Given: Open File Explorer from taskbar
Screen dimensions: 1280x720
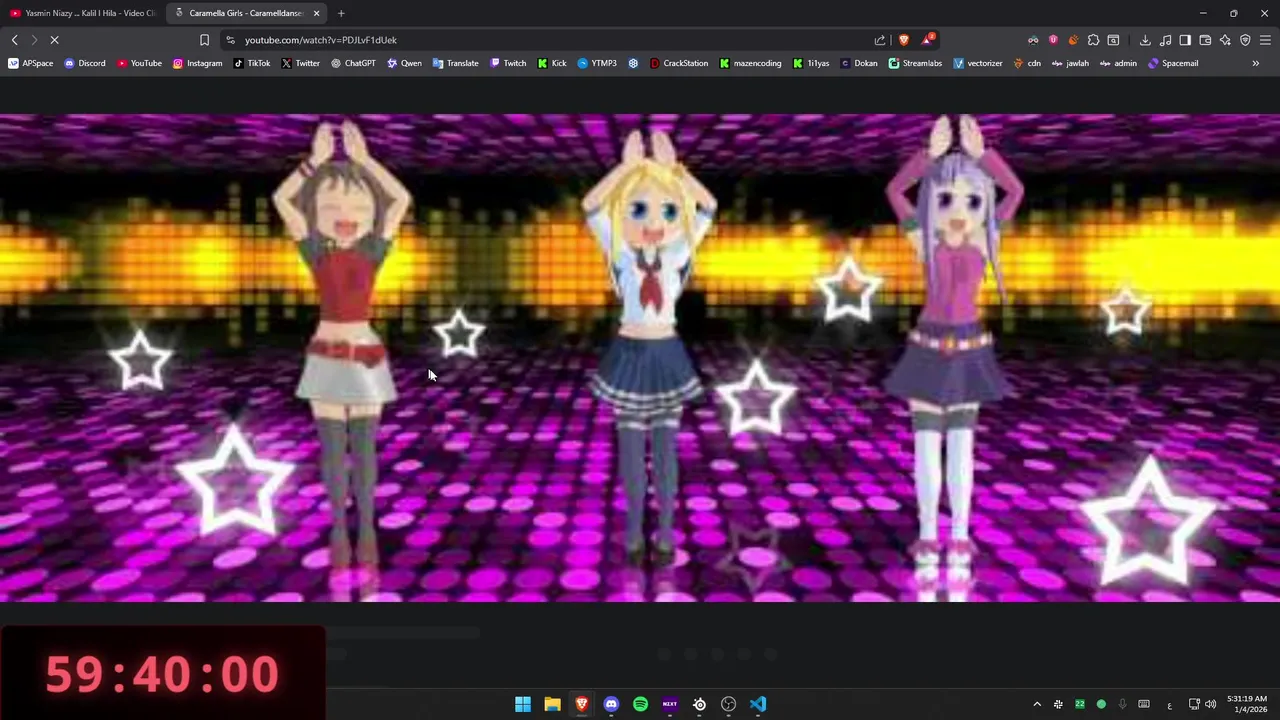Looking at the screenshot, I should 552,704.
